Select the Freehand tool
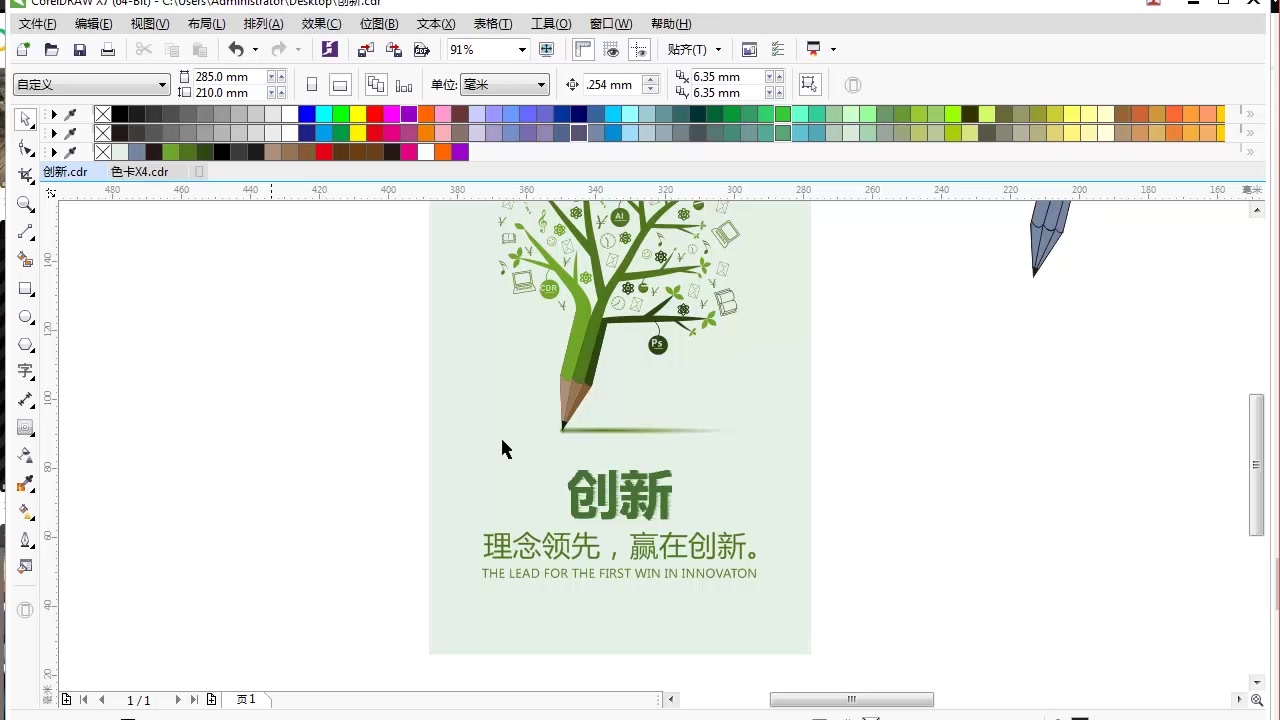This screenshot has width=1280, height=720. pos(26,232)
